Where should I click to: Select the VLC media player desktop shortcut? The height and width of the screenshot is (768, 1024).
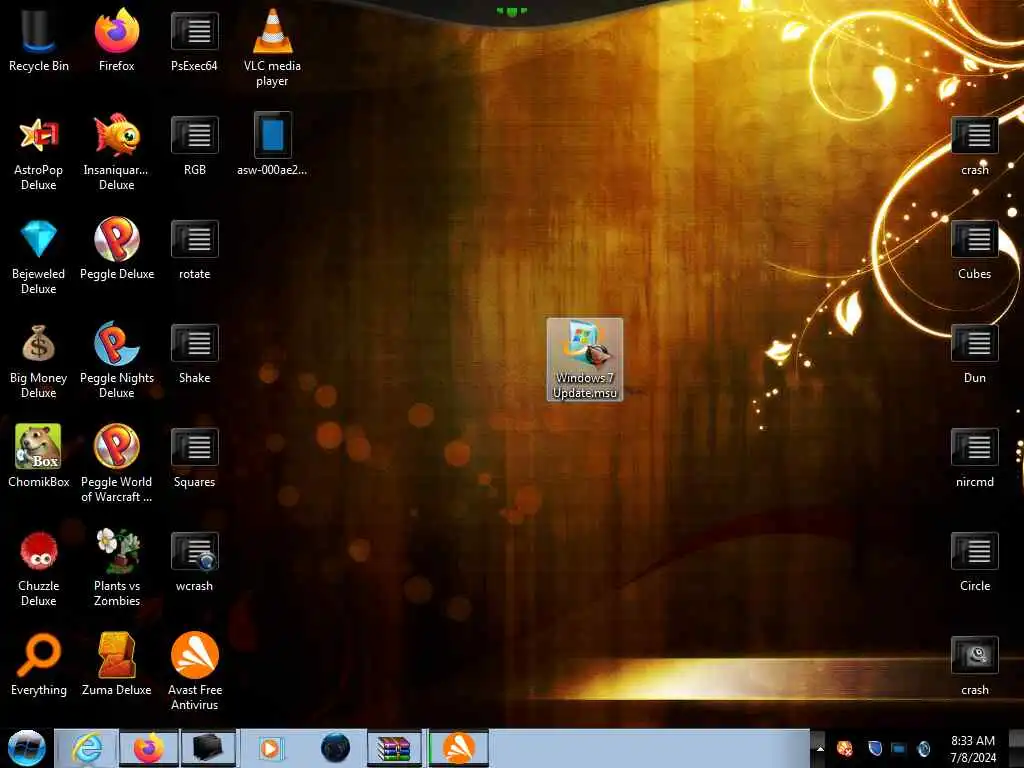point(272,48)
